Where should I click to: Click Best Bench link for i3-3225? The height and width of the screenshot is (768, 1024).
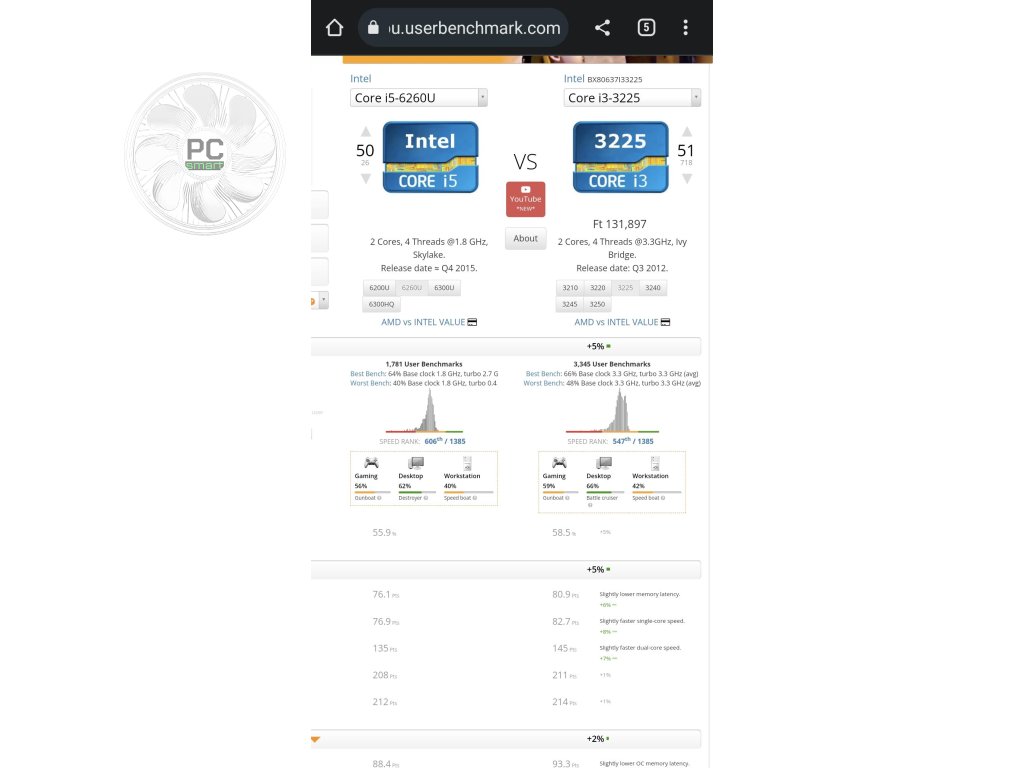point(543,374)
